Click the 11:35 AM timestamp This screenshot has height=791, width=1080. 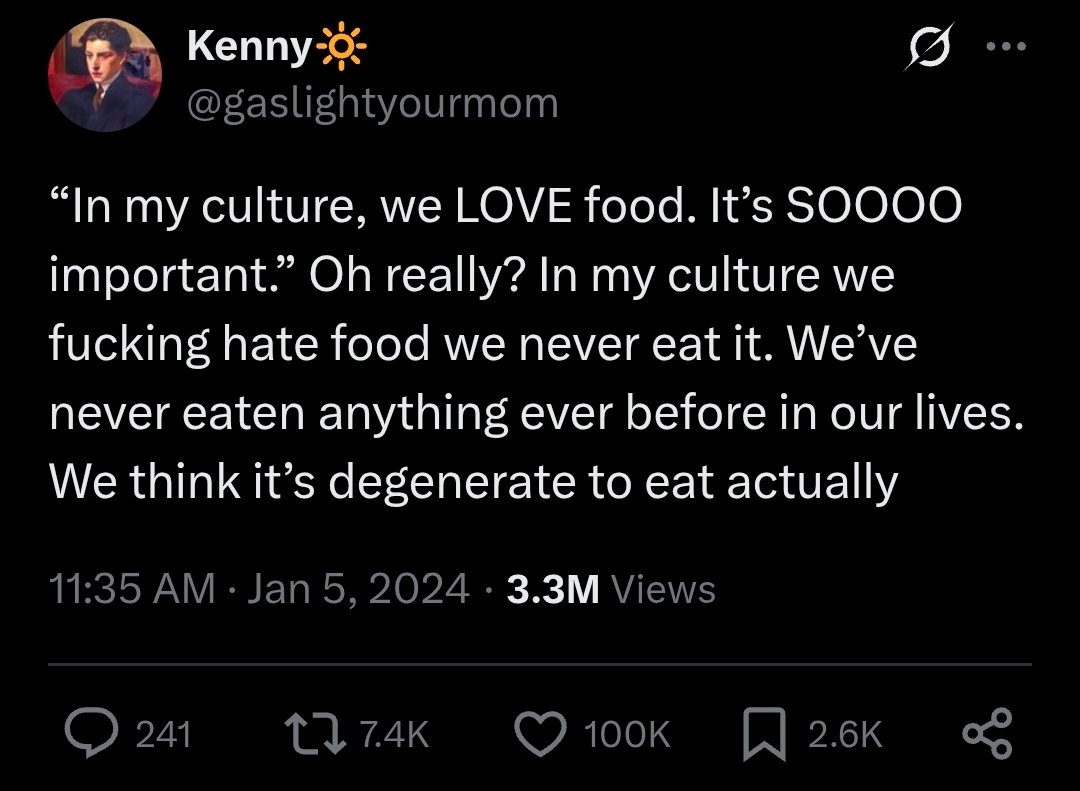(132, 589)
